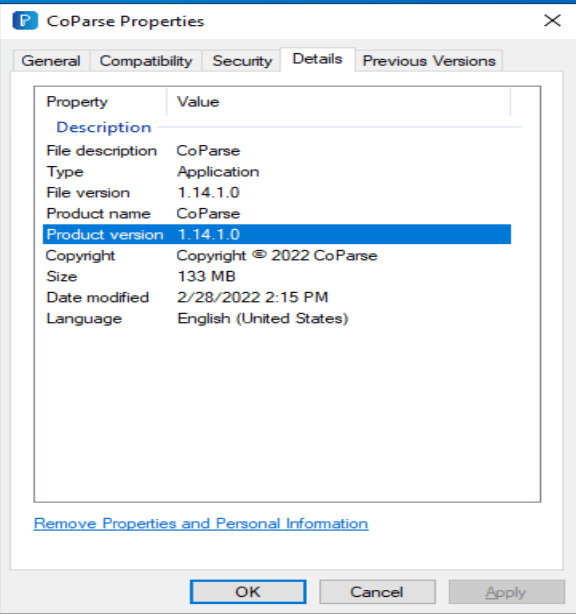This screenshot has width=576, height=614.
Task: Select the File version row
Action: pyautogui.click(x=277, y=193)
